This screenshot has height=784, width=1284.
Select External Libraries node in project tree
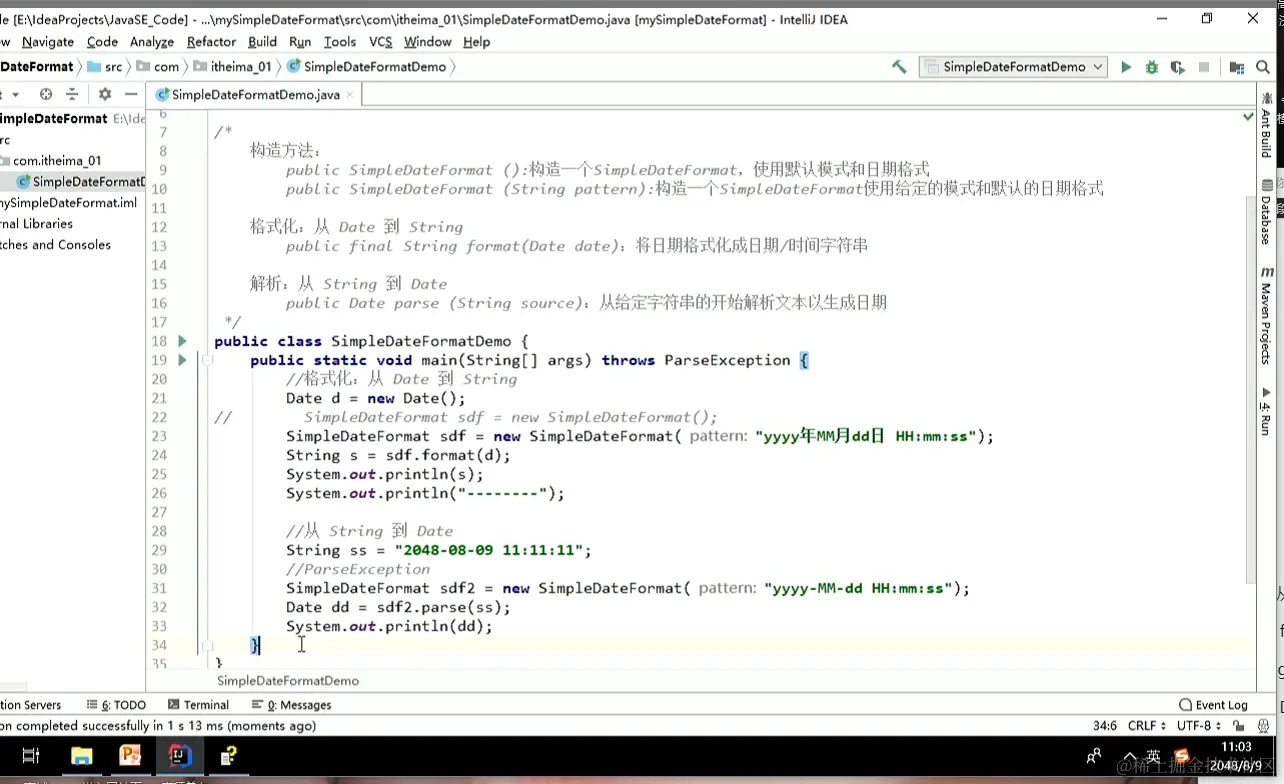click(36, 224)
